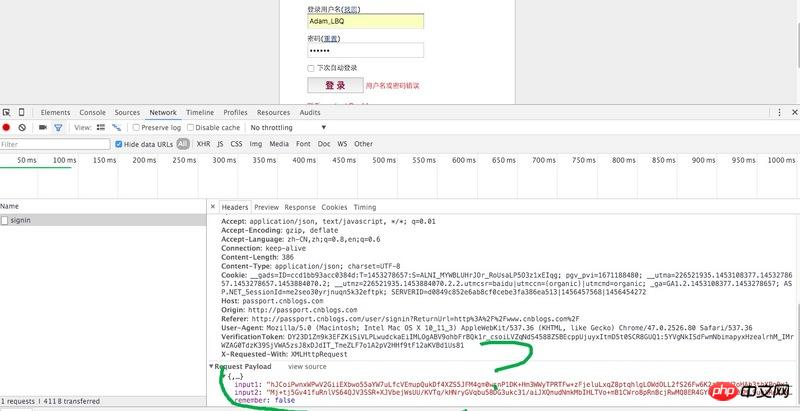
Task: Select the Headers detail tab
Action: pos(235,207)
